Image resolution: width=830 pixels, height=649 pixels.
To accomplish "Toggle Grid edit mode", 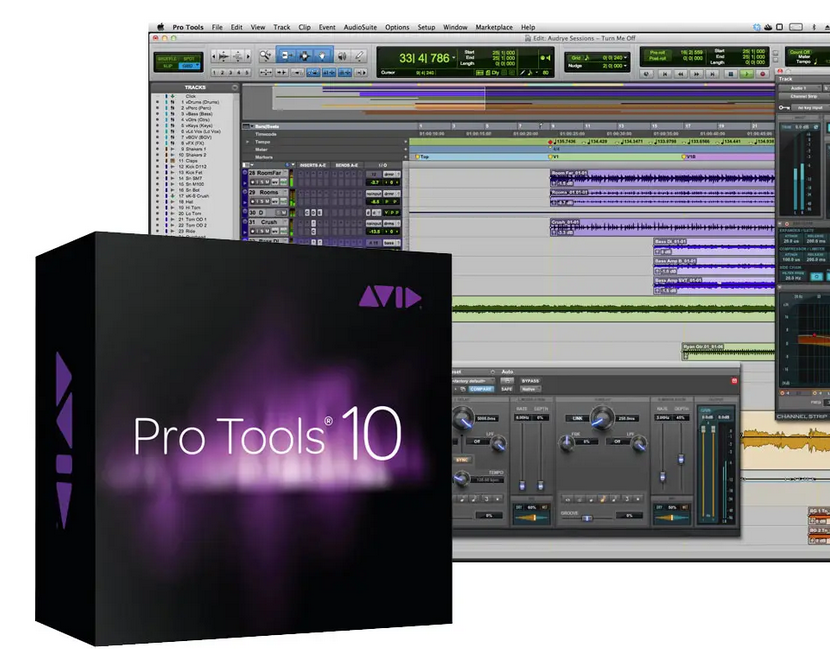I will pyautogui.click(x=188, y=66).
